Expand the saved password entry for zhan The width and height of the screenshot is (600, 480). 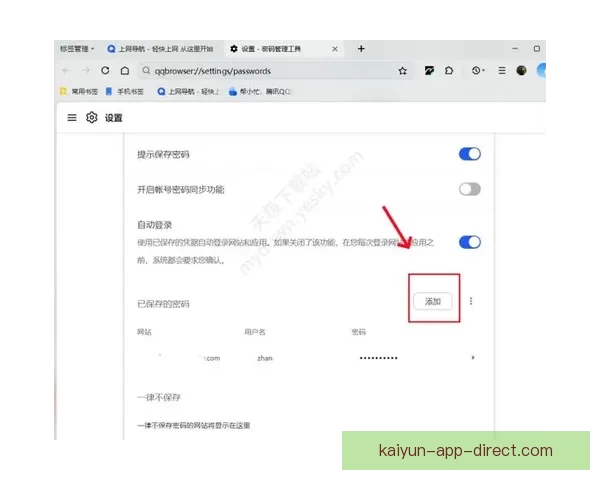coord(473,358)
